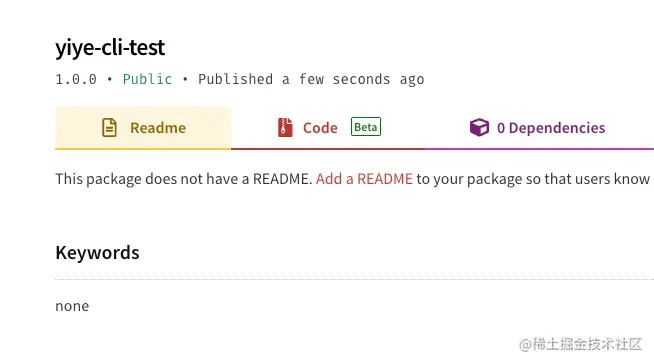Click the watermark text at bottom right
This screenshot has height=364, width=654.
[580, 344]
